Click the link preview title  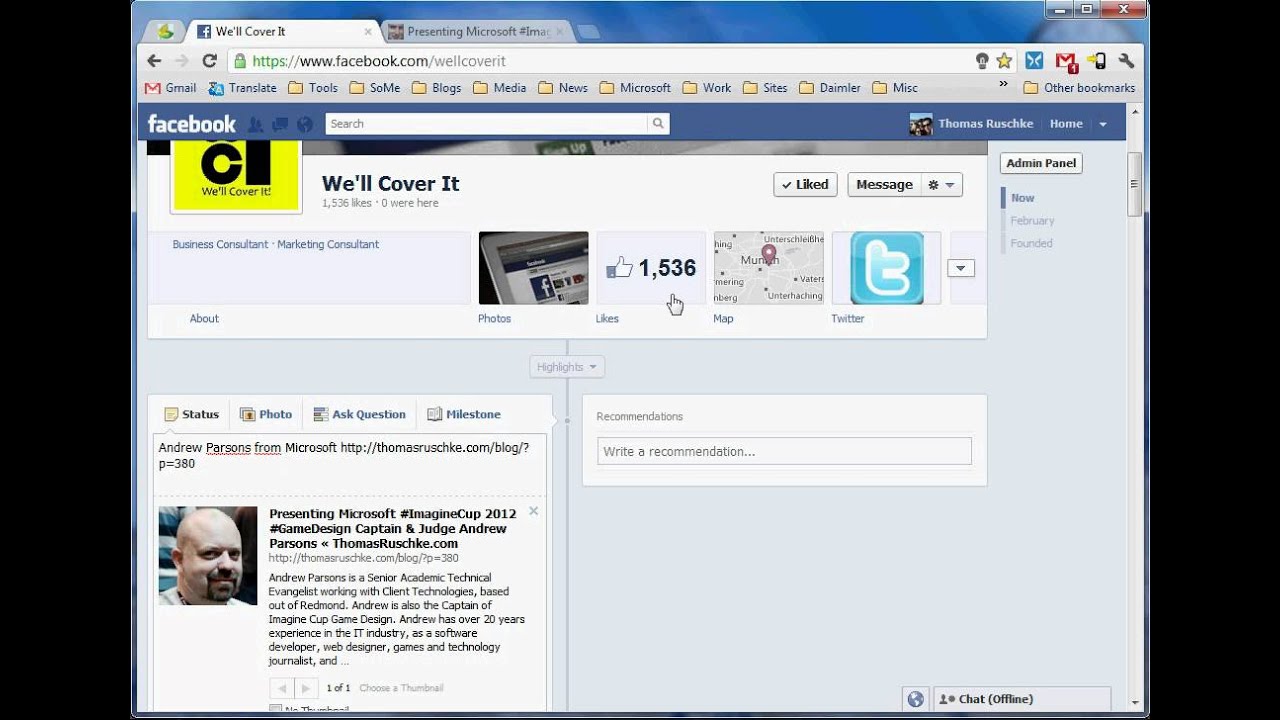393,528
